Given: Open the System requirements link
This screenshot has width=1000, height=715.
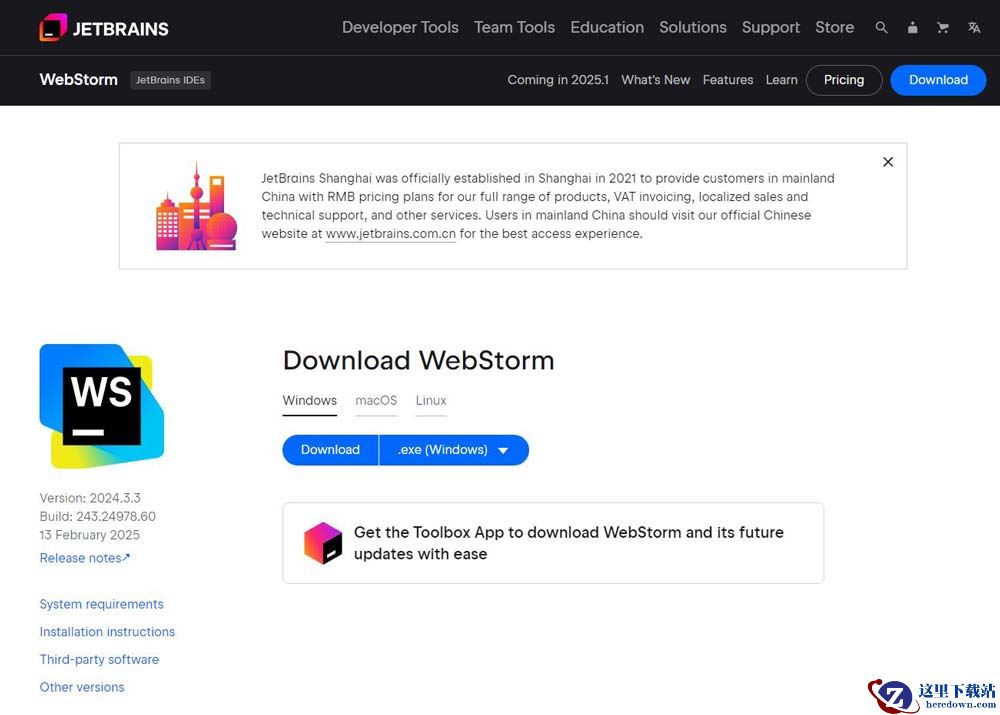Looking at the screenshot, I should coord(101,604).
